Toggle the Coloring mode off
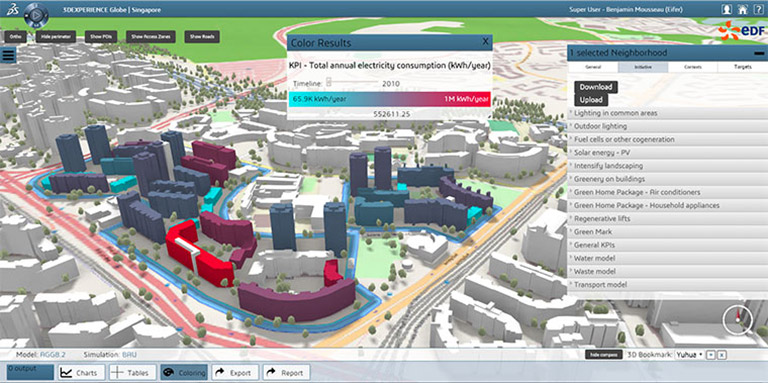The image size is (768, 383). pyautogui.click(x=184, y=373)
